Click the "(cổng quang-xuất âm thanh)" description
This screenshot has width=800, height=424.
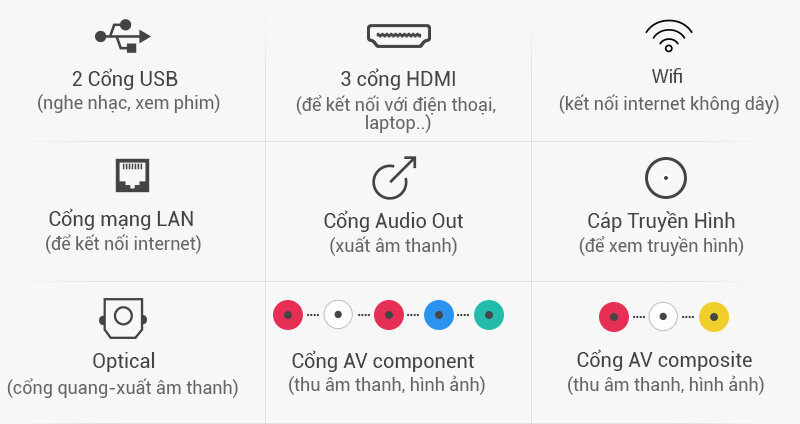[x=122, y=388]
